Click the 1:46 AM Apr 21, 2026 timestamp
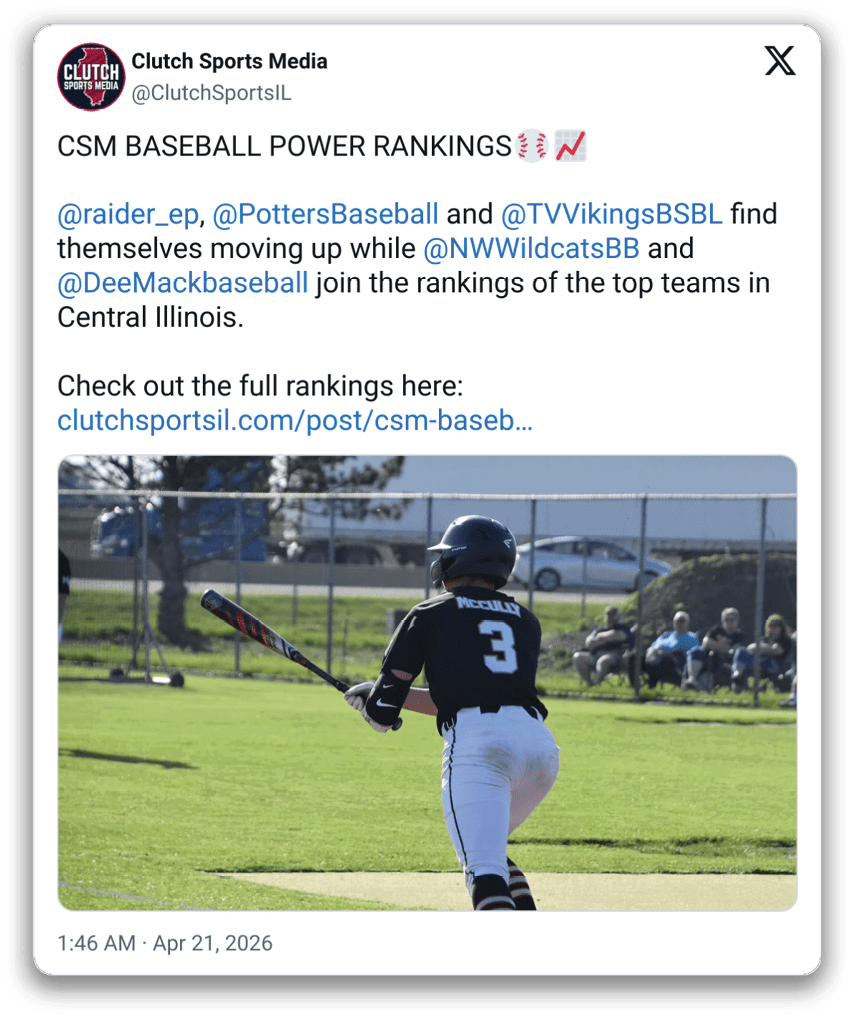This screenshot has height=1018, width=854. 165,943
